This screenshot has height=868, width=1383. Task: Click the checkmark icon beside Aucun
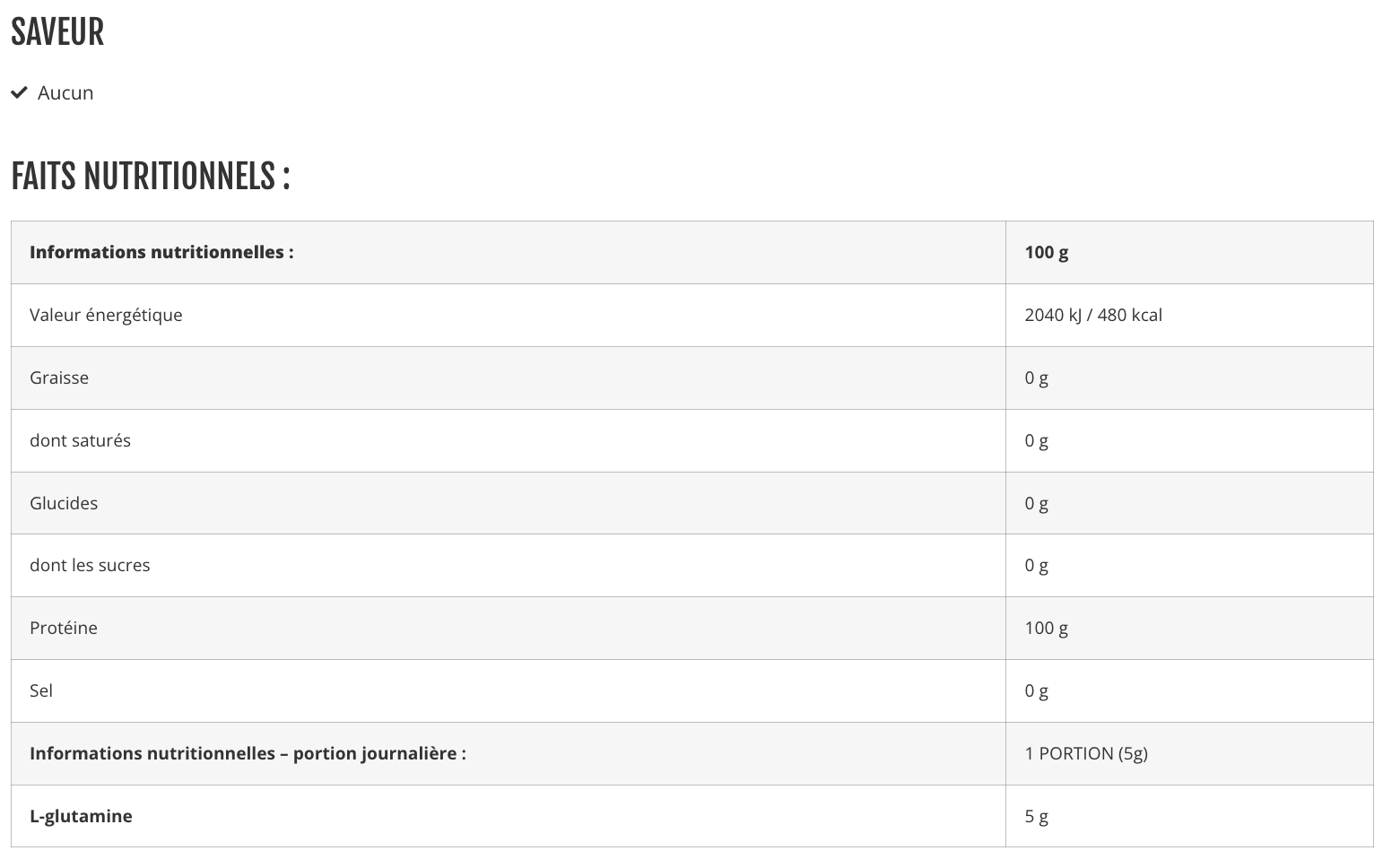point(19,92)
